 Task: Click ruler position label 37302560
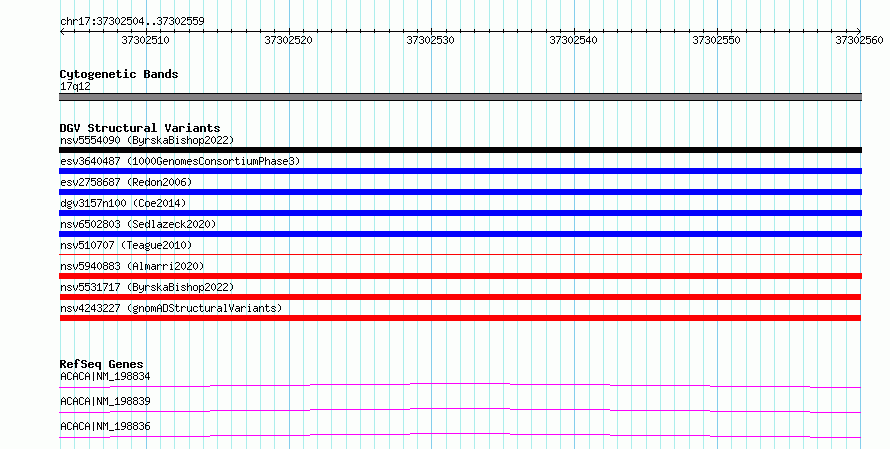[x=859, y=40]
